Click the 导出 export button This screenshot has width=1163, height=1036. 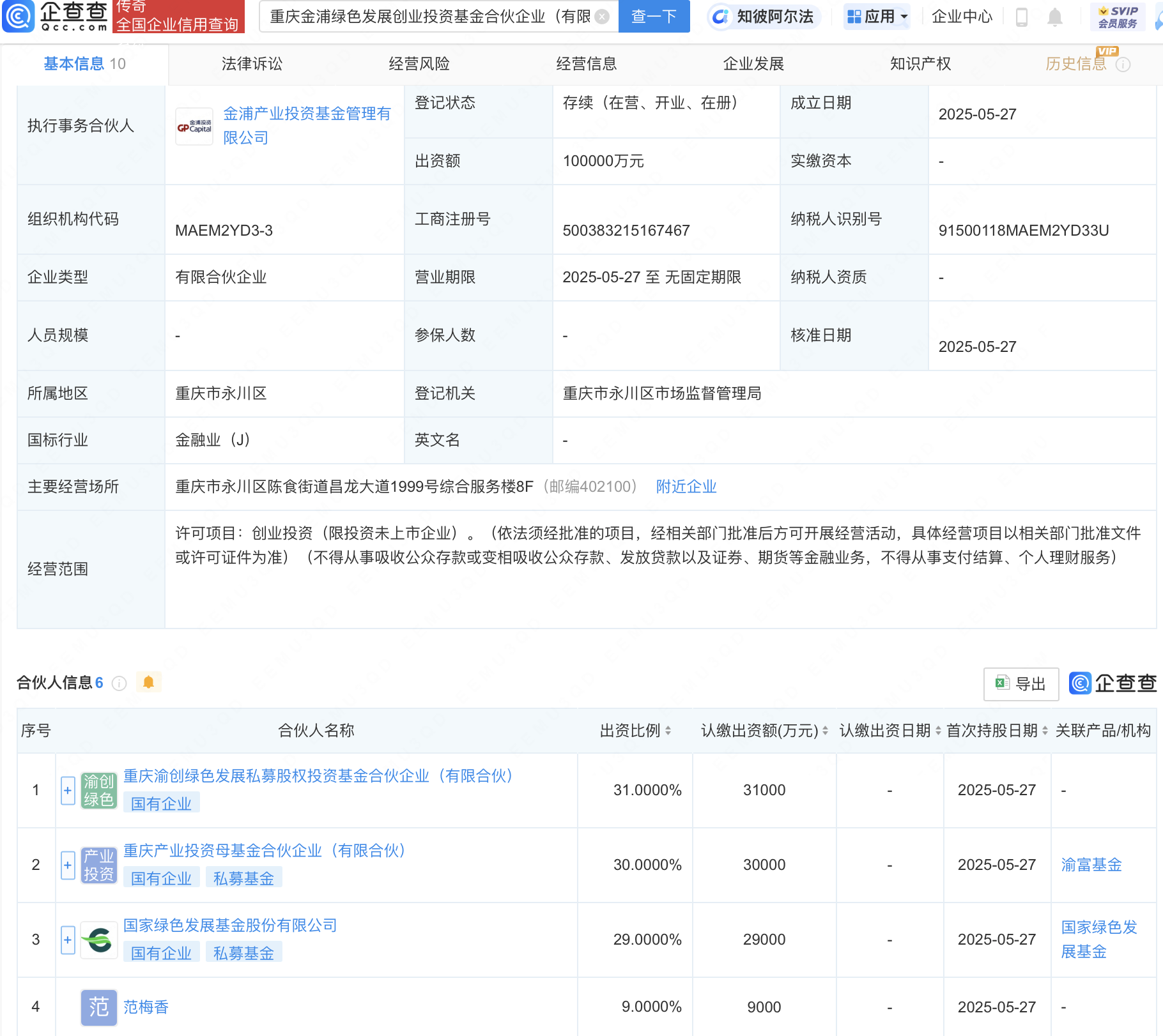(x=1021, y=684)
